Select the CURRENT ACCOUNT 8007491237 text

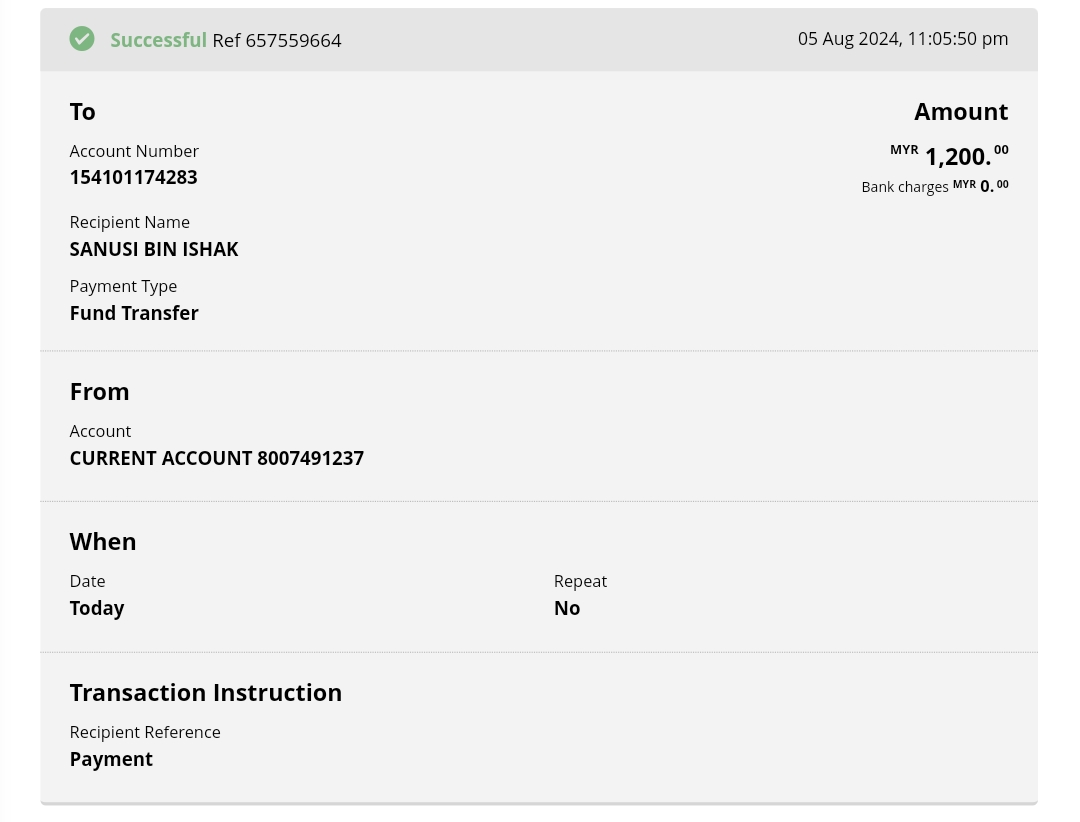(216, 458)
